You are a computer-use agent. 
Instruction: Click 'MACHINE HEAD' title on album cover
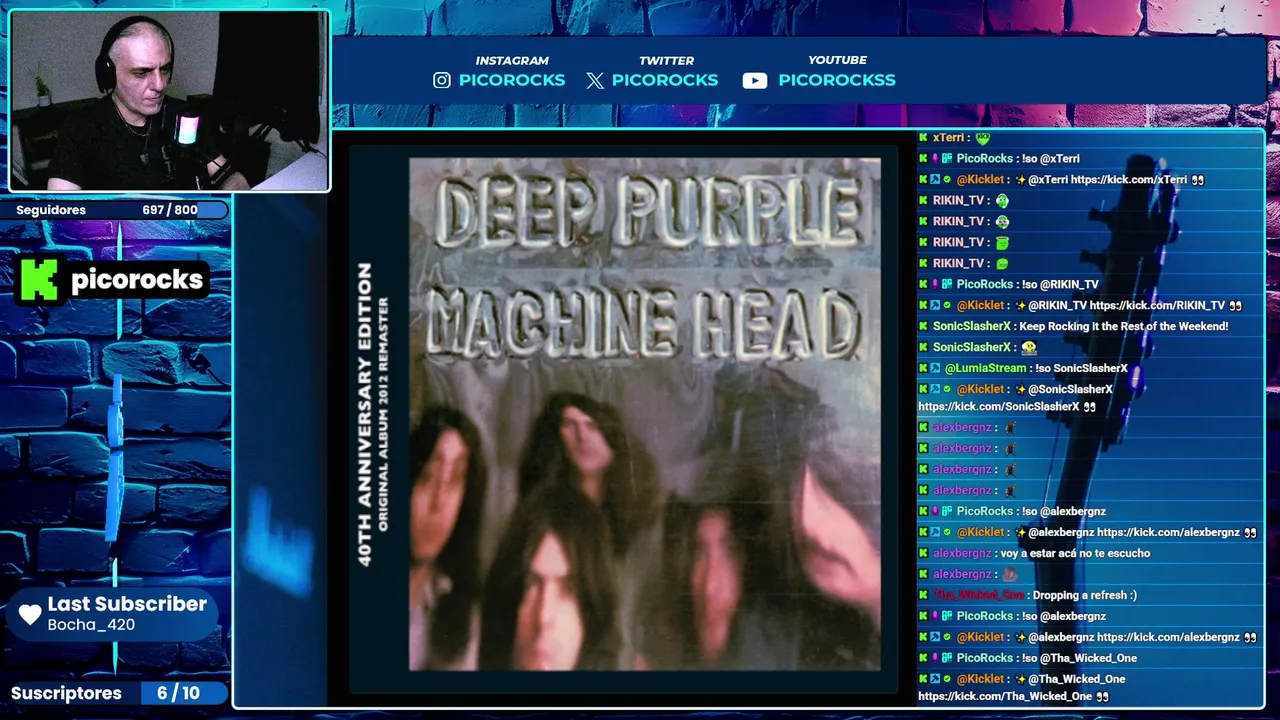coord(645,324)
